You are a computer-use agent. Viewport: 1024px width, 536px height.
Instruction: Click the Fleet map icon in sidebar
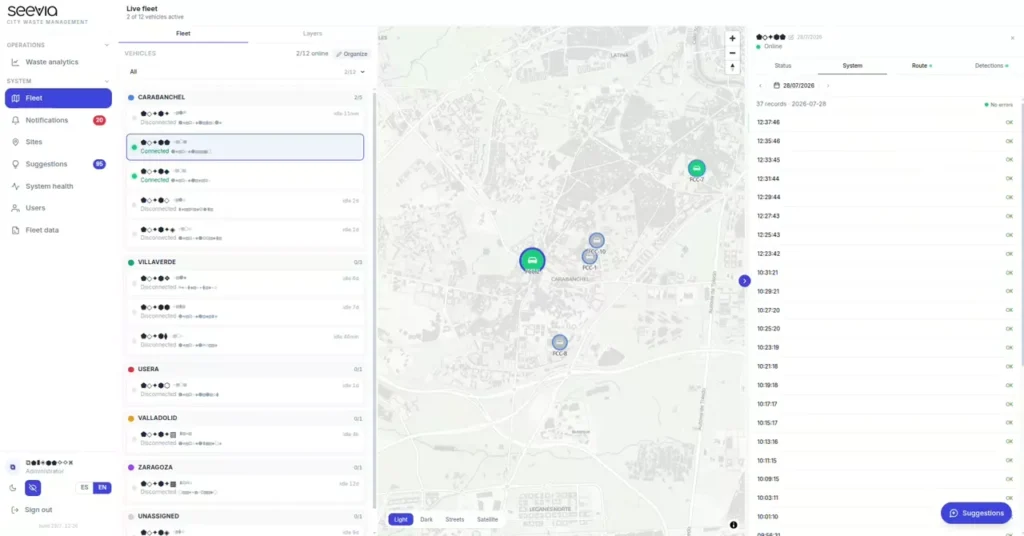(16, 98)
